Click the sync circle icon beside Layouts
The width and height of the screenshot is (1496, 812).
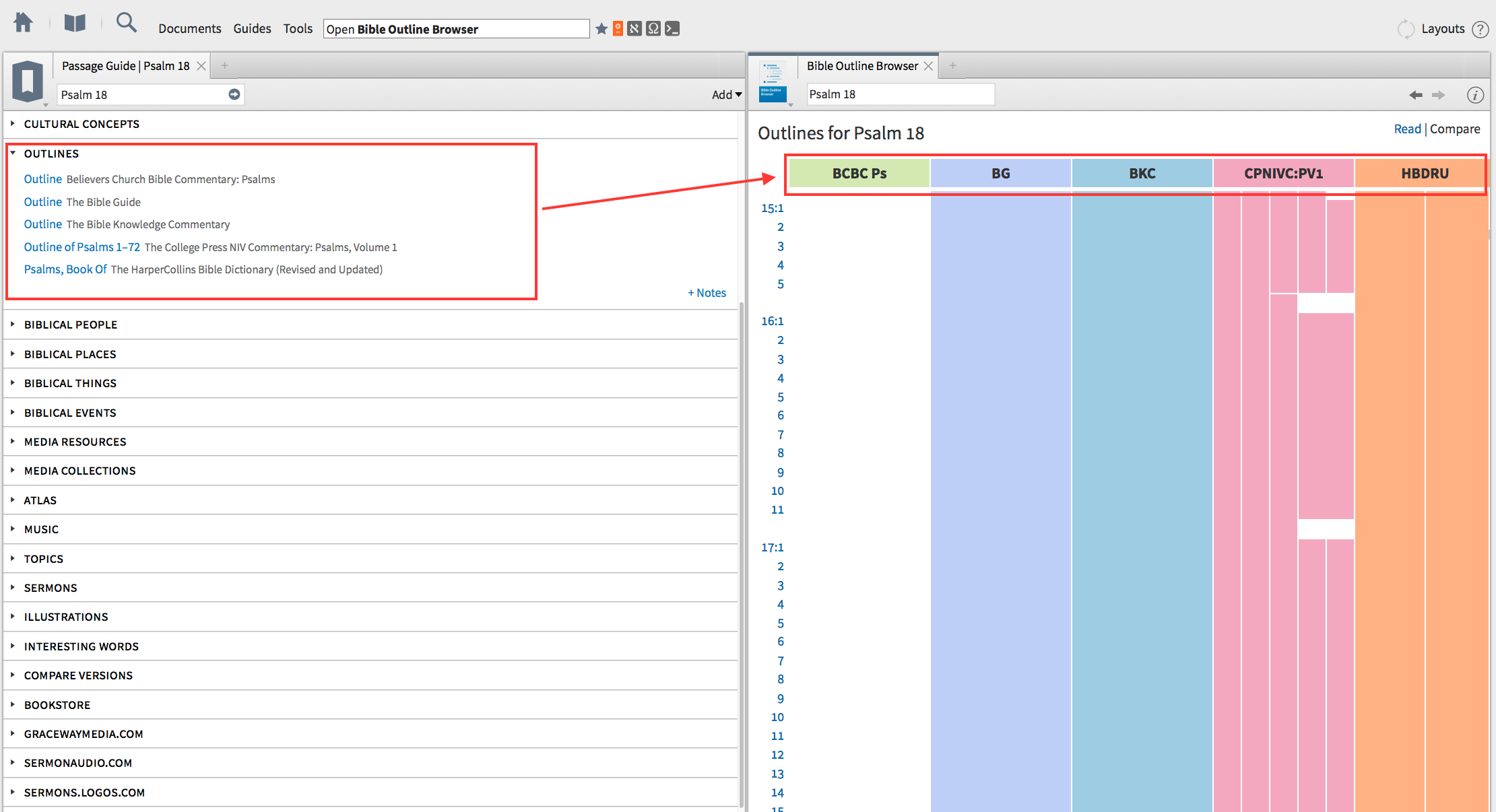tap(1406, 29)
